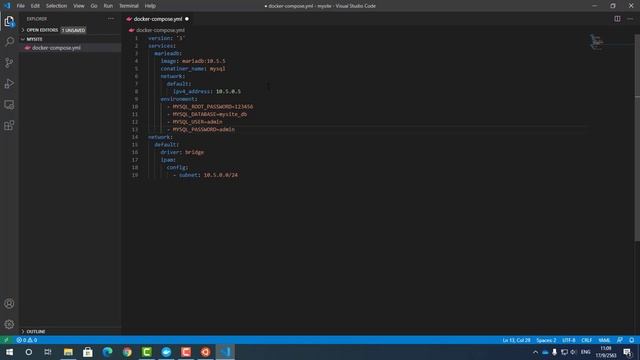Open Explorer panel More Actions ellipsis
640x360 pixels.
[111, 19]
